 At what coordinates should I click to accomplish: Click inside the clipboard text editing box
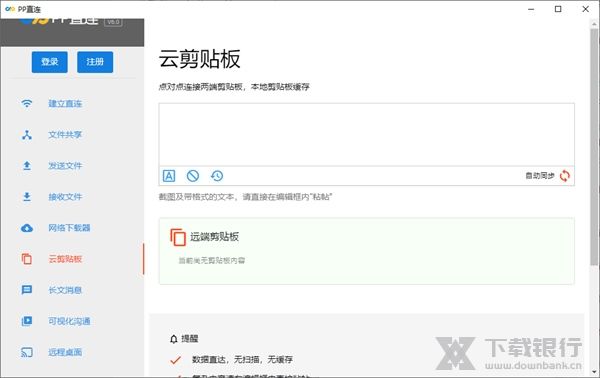click(367, 135)
